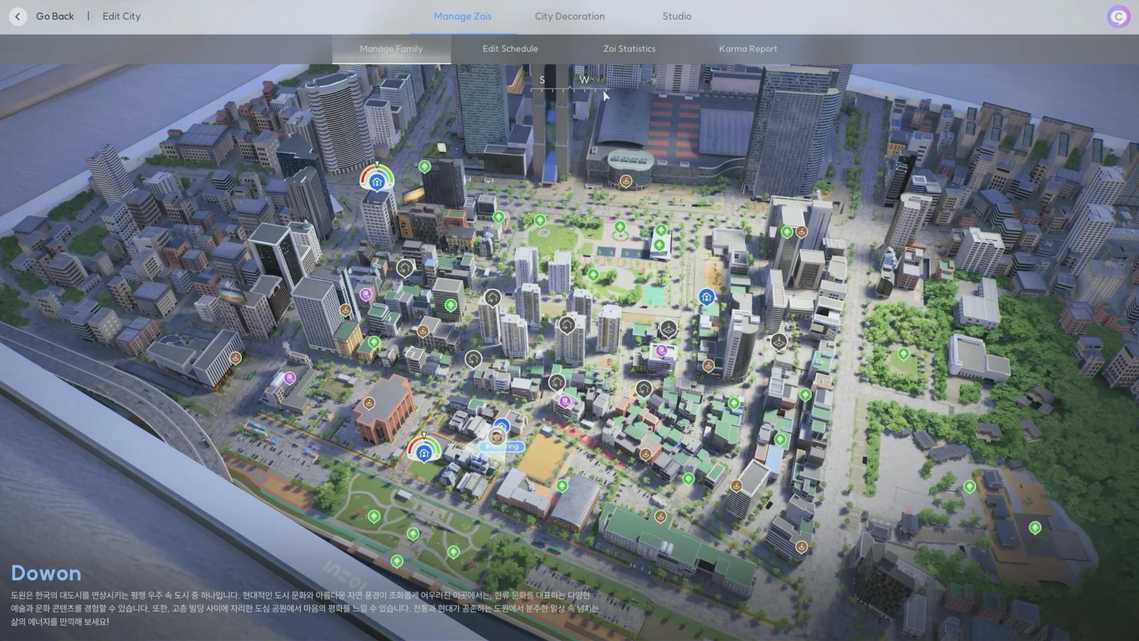Open the Edit City option
1139x641 pixels.
pos(121,16)
